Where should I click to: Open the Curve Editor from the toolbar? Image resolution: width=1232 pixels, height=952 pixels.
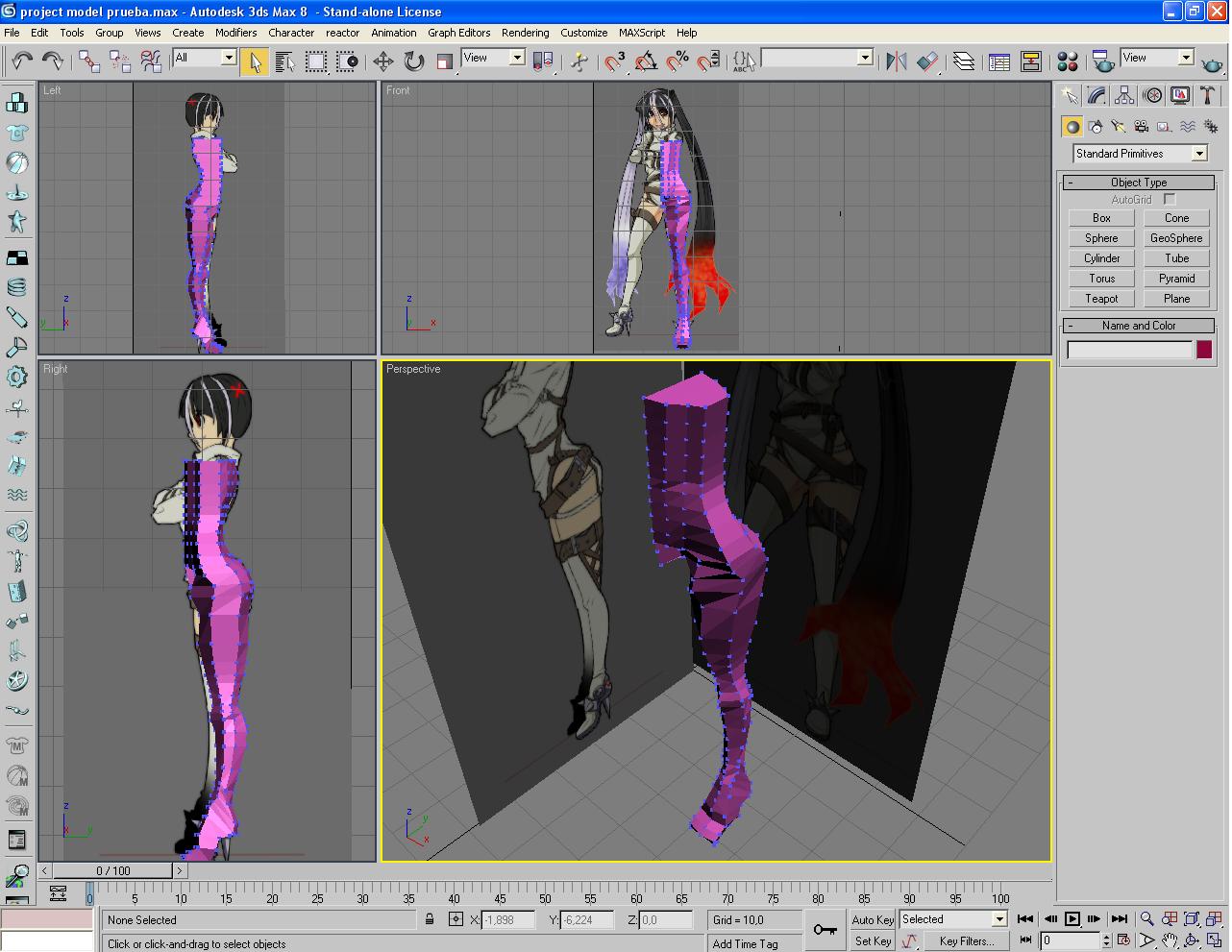(999, 61)
